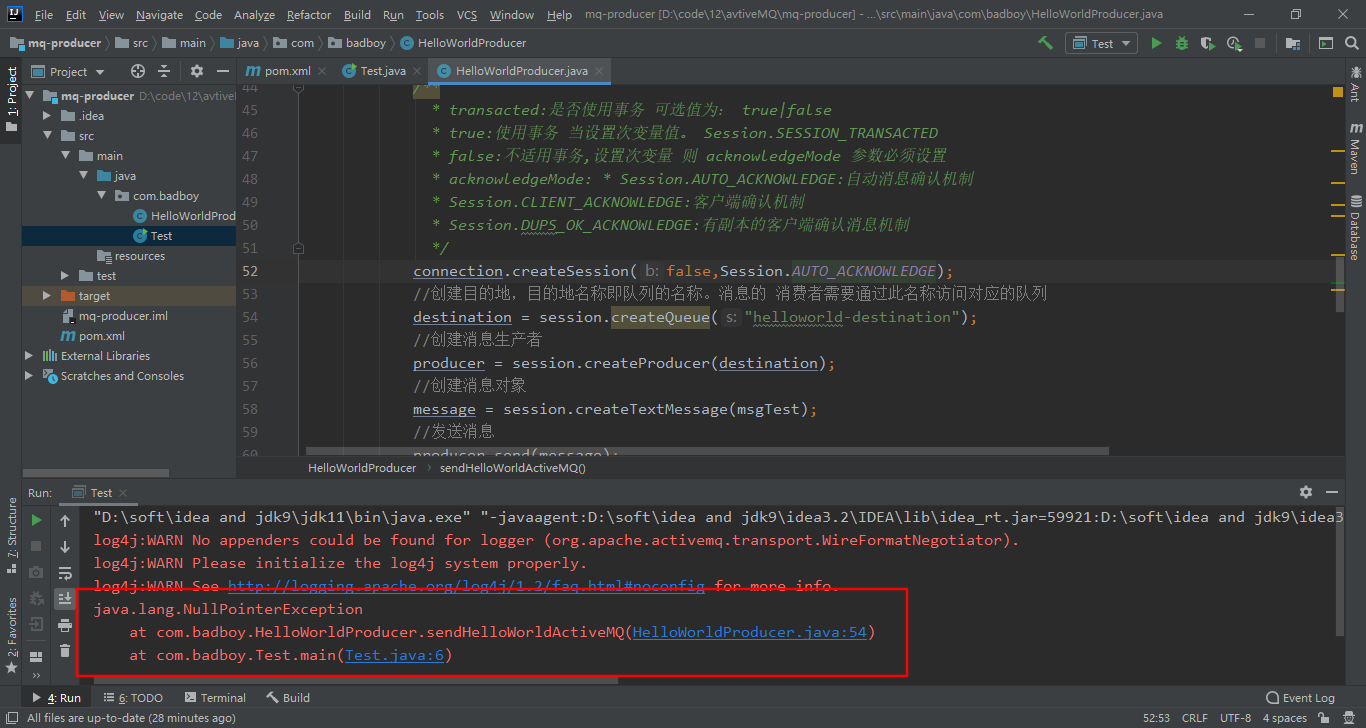1366x728 pixels.
Task: Open Run panel settings gear
Action: point(1305,492)
